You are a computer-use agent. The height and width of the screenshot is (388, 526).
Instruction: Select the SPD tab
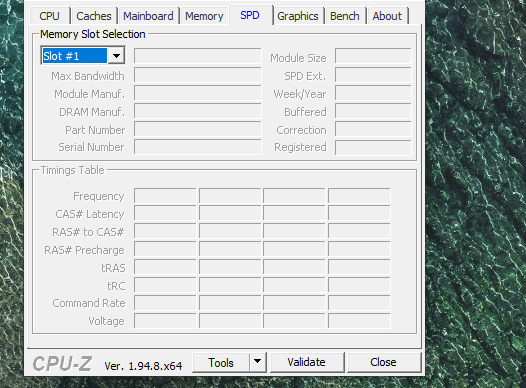point(250,15)
